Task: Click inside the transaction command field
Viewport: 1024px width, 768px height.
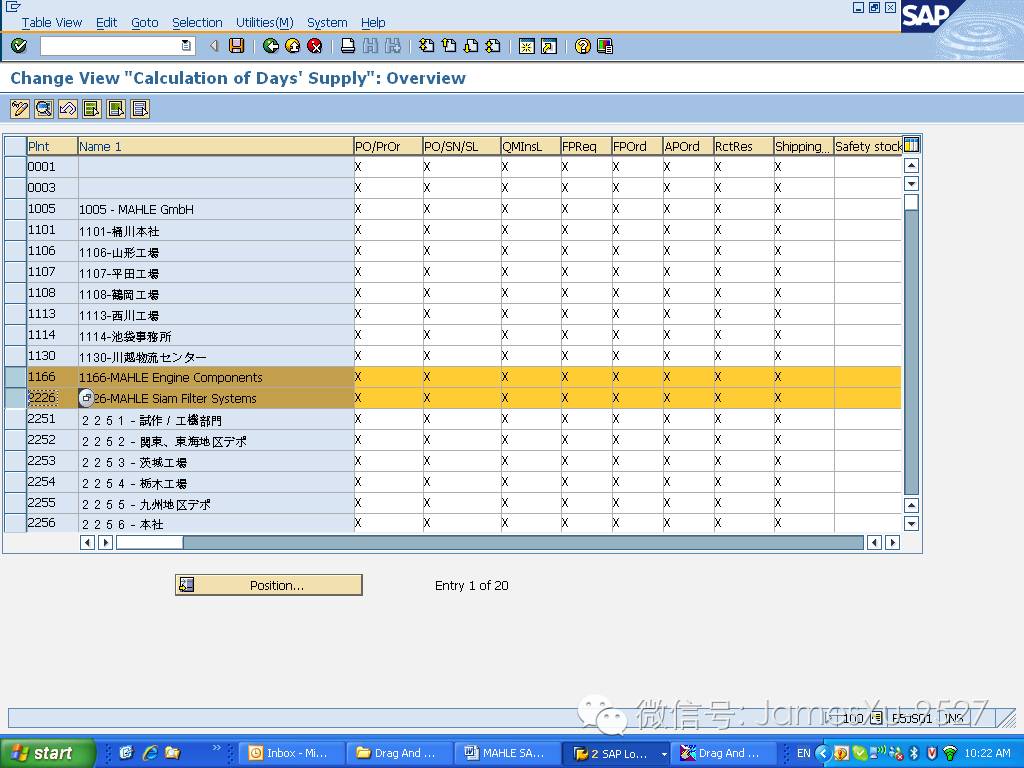Action: click(x=110, y=46)
